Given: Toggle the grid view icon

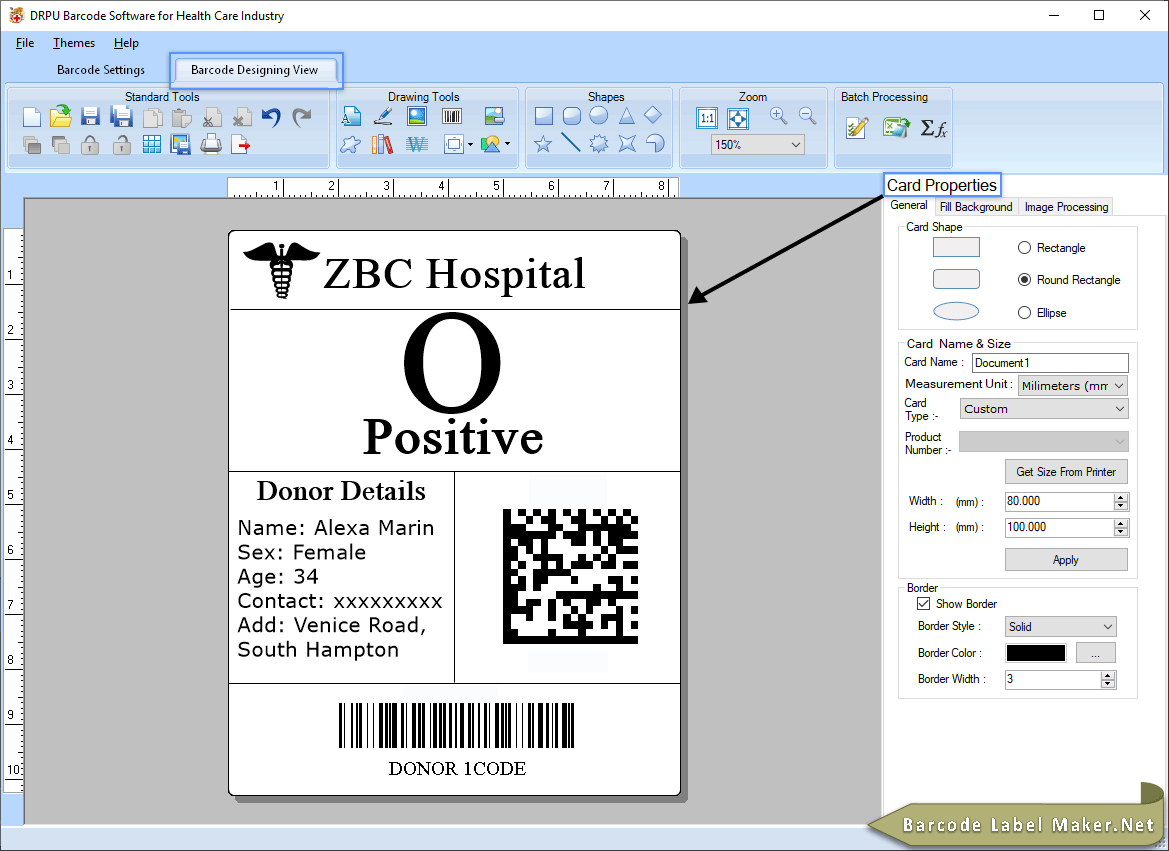Looking at the screenshot, I should click(151, 144).
